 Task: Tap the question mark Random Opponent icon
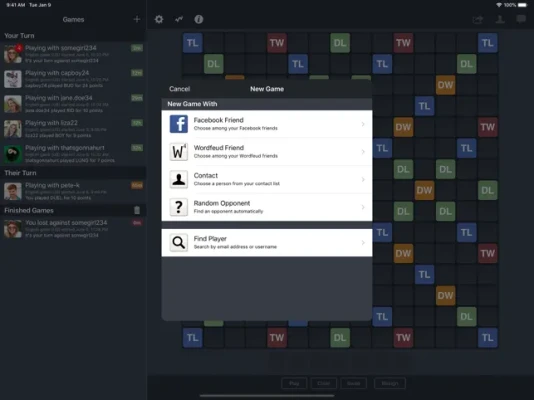tap(179, 207)
